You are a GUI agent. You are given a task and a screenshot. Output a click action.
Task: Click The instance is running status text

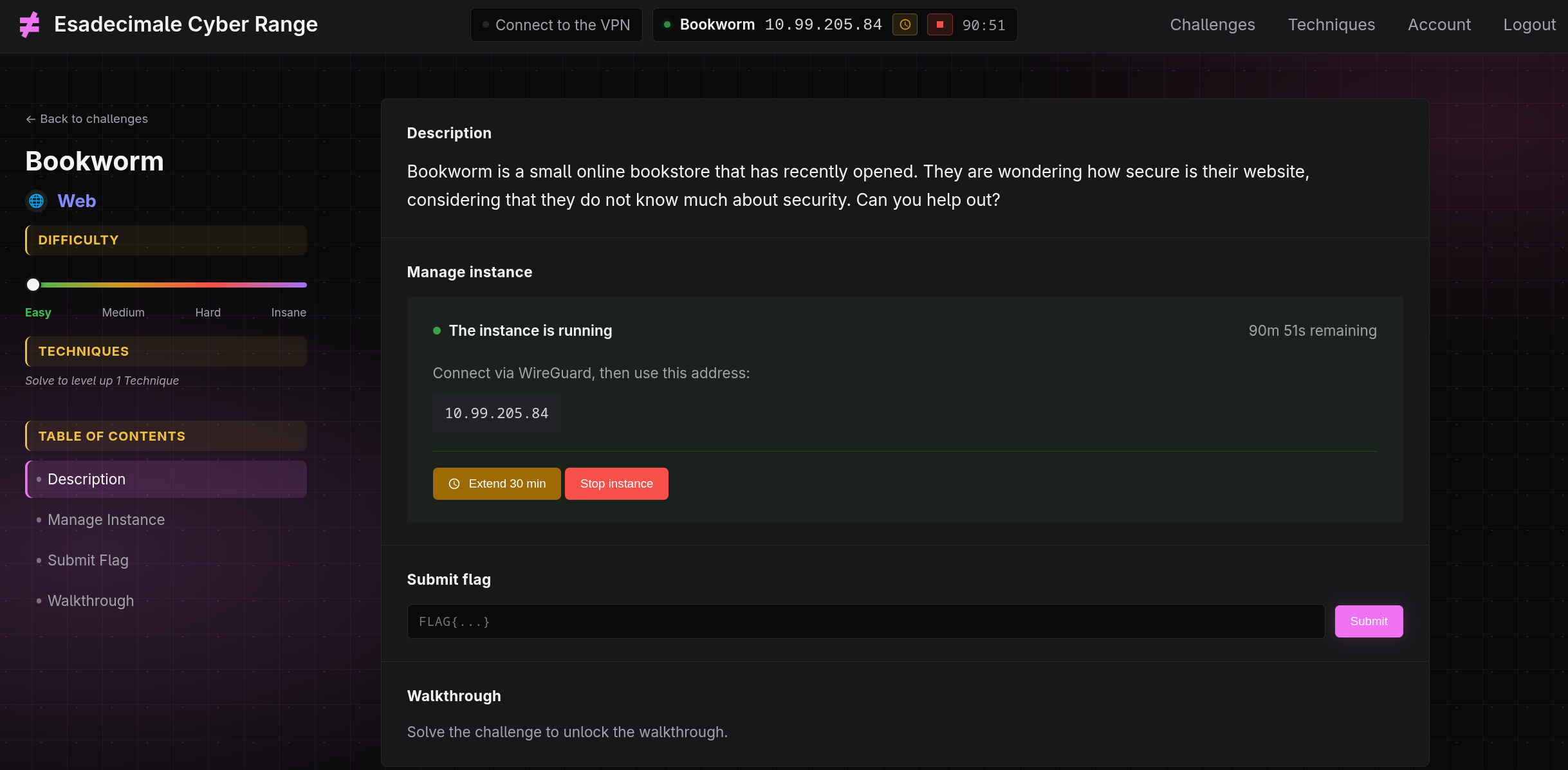coord(530,331)
